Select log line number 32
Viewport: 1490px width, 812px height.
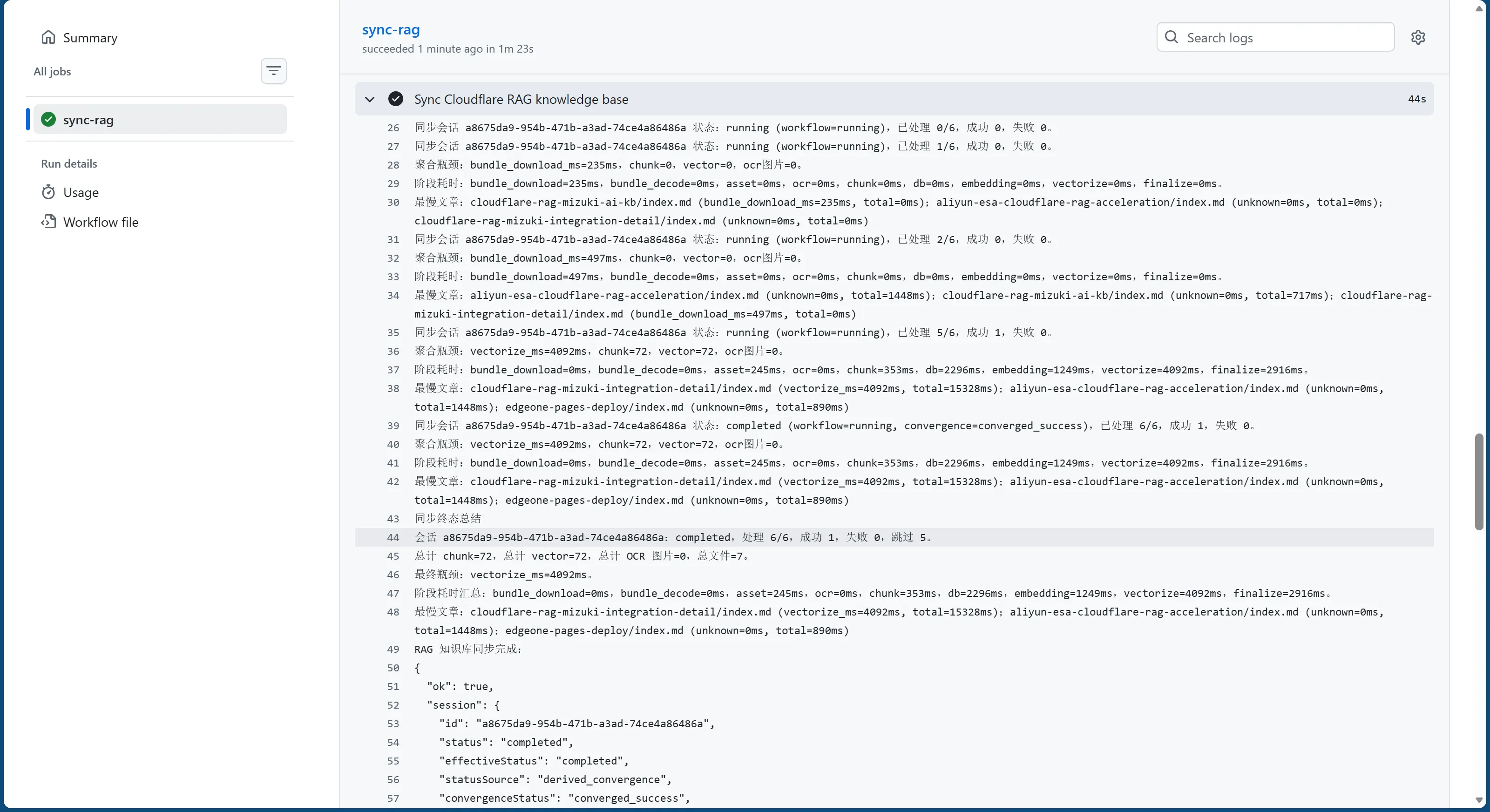(x=393, y=258)
